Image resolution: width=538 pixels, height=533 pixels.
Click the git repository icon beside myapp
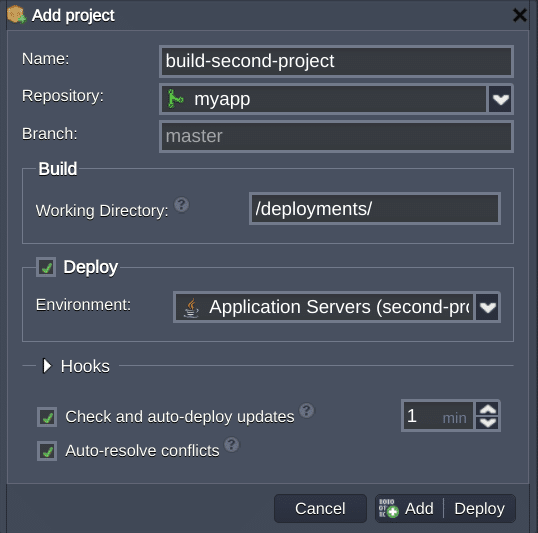(175, 99)
